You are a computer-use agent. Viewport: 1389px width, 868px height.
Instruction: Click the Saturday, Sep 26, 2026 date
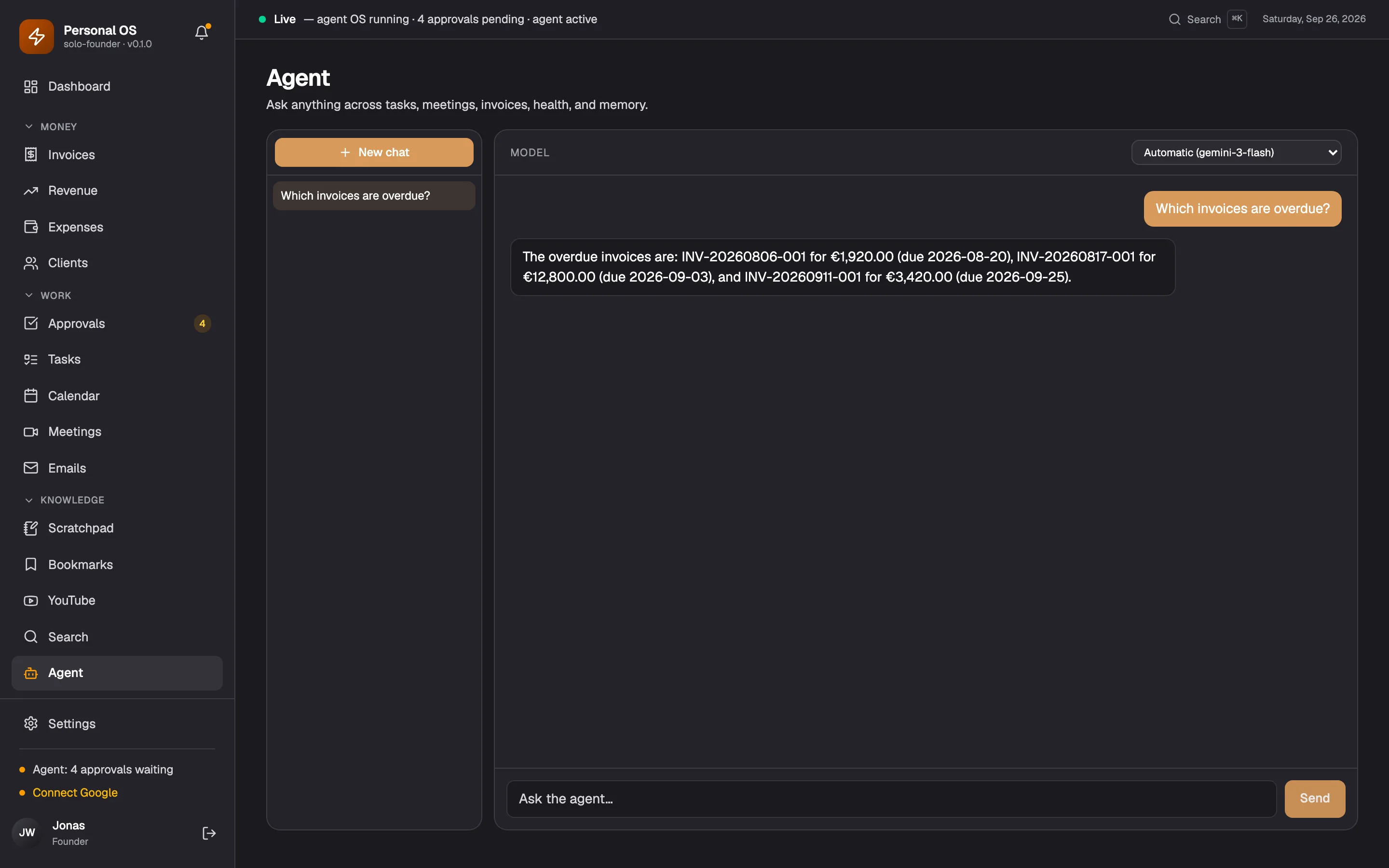point(1314,19)
